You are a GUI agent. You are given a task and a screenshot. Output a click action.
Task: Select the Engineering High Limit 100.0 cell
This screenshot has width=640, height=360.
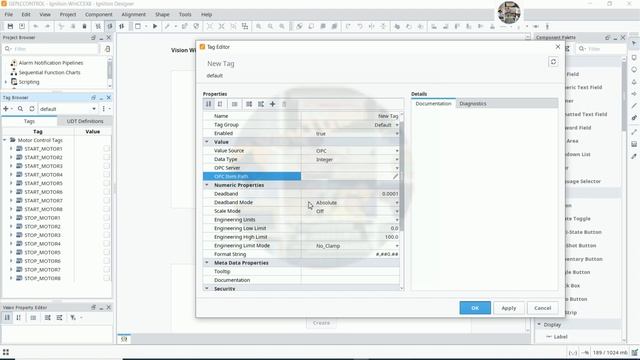[x=350, y=237]
